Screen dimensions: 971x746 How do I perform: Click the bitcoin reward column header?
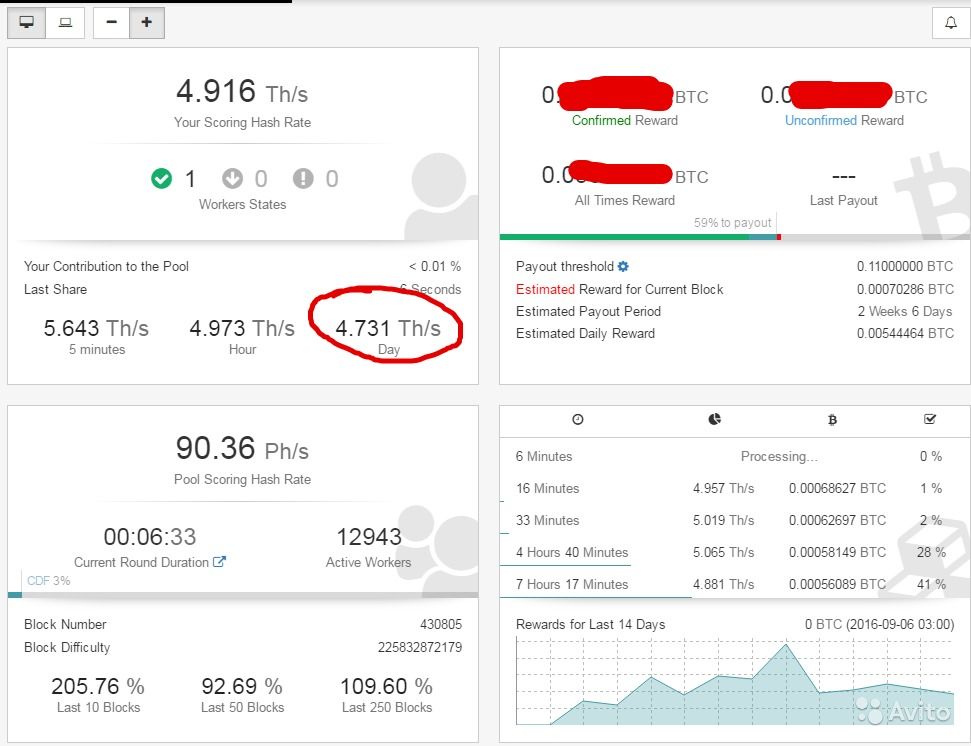point(832,420)
